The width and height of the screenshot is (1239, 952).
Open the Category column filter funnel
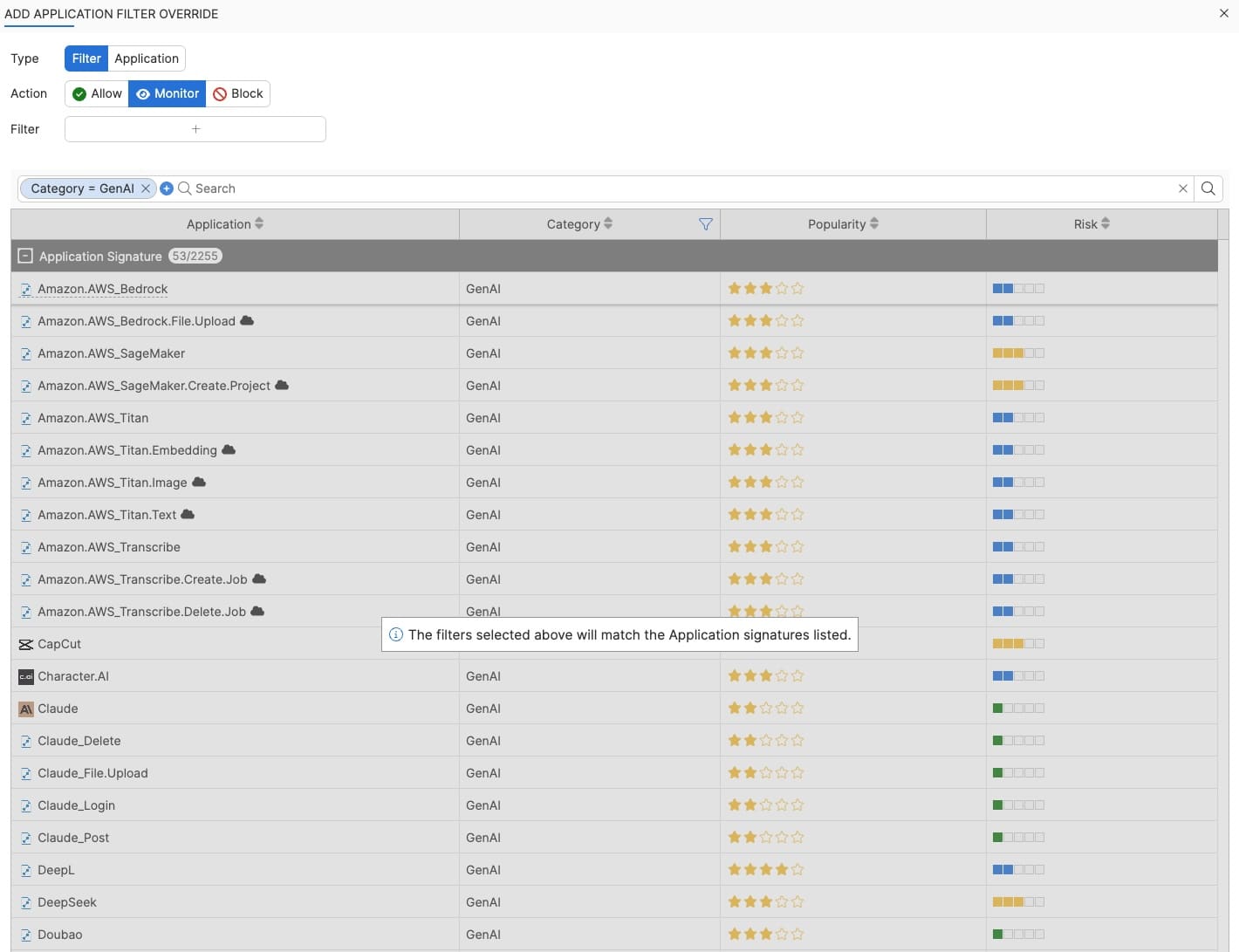tap(706, 224)
